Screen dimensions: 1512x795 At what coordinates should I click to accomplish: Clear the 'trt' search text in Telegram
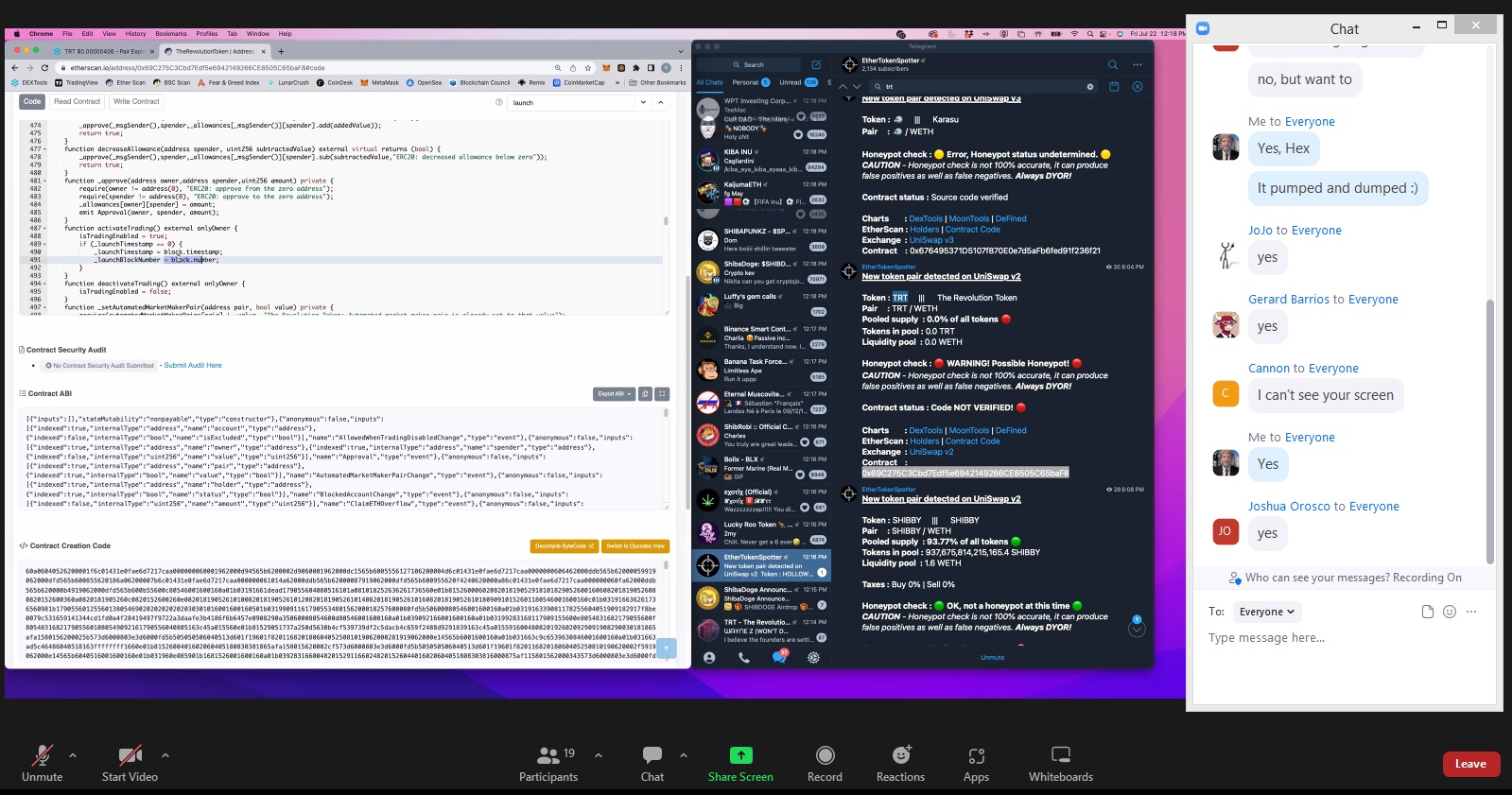pyautogui.click(x=1090, y=86)
